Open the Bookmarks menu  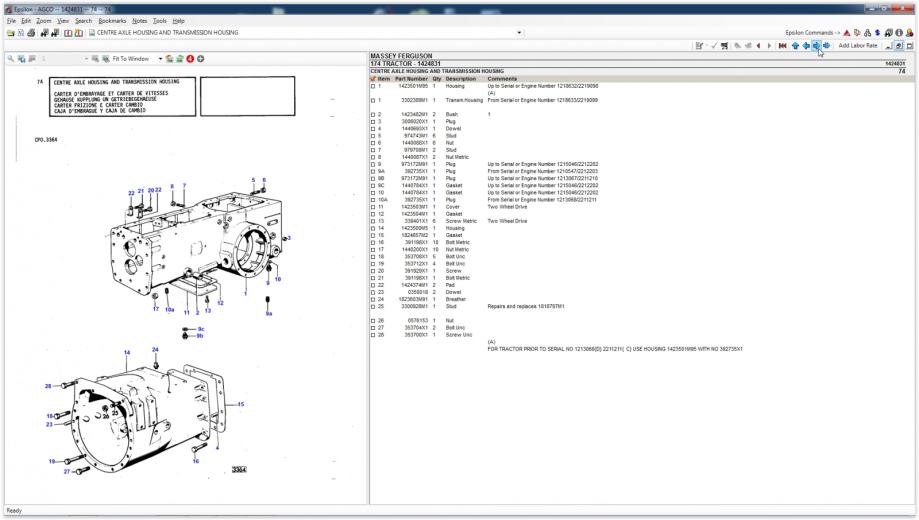pyautogui.click(x=112, y=21)
